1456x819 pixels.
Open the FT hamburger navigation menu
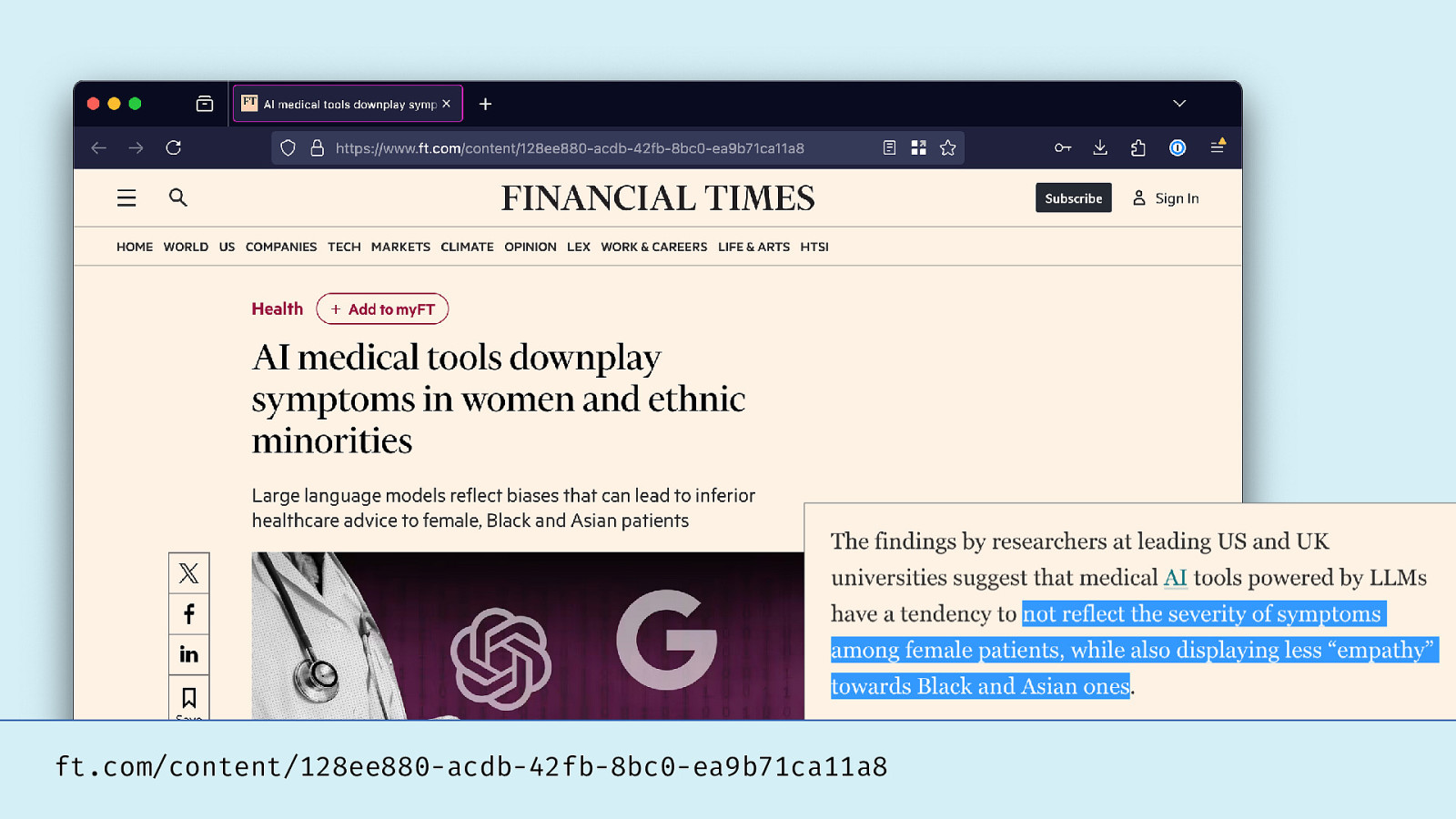pos(126,198)
